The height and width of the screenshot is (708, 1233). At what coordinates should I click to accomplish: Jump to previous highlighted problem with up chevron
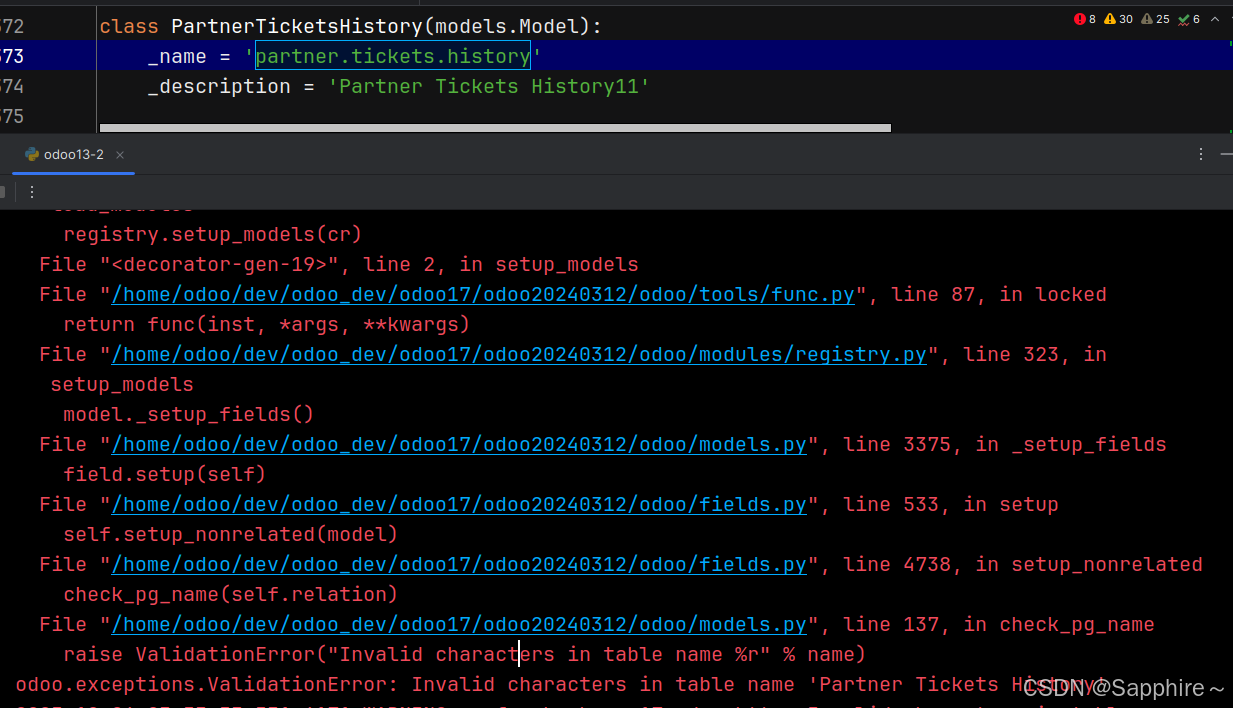pyautogui.click(x=1215, y=19)
